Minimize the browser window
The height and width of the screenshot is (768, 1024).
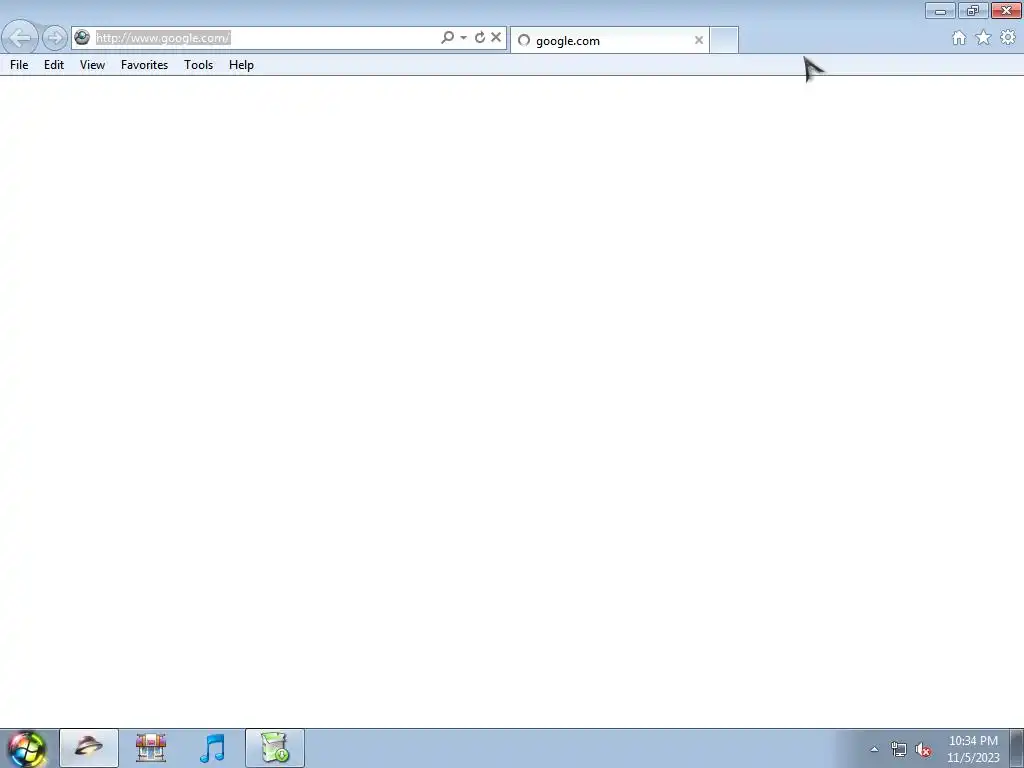point(940,10)
